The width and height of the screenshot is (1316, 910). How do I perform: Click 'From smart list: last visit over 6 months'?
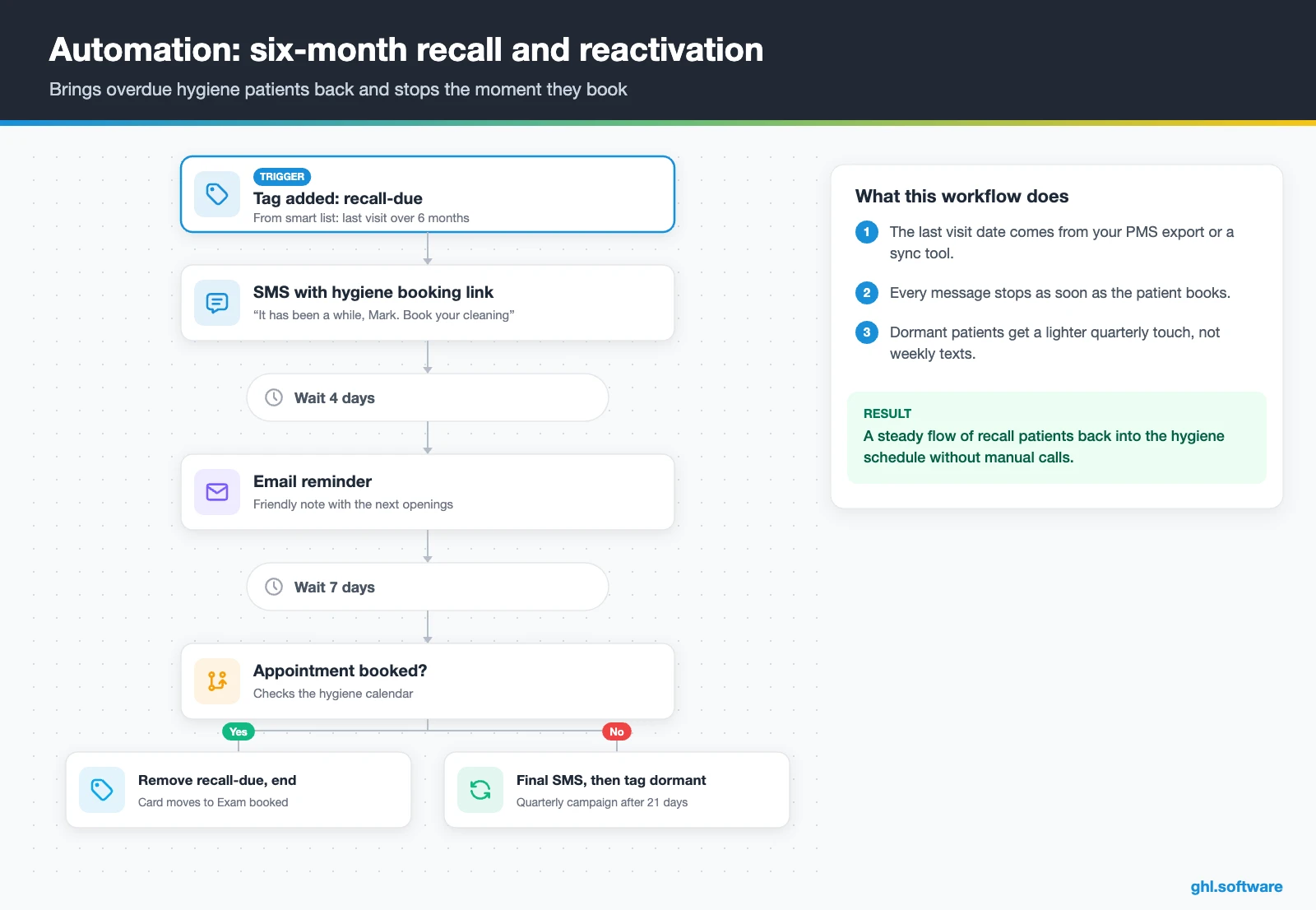(361, 218)
